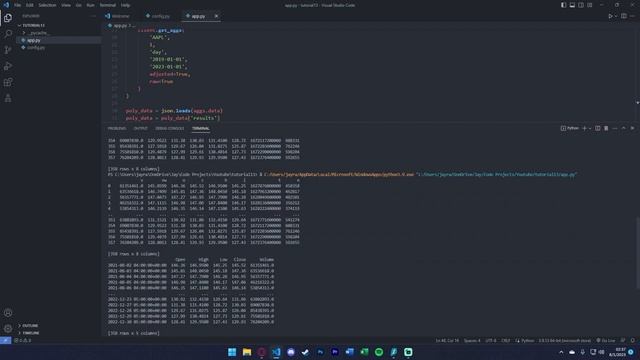Open the Search view in activity bar
This screenshot has height=360, width=640.
(8, 34)
